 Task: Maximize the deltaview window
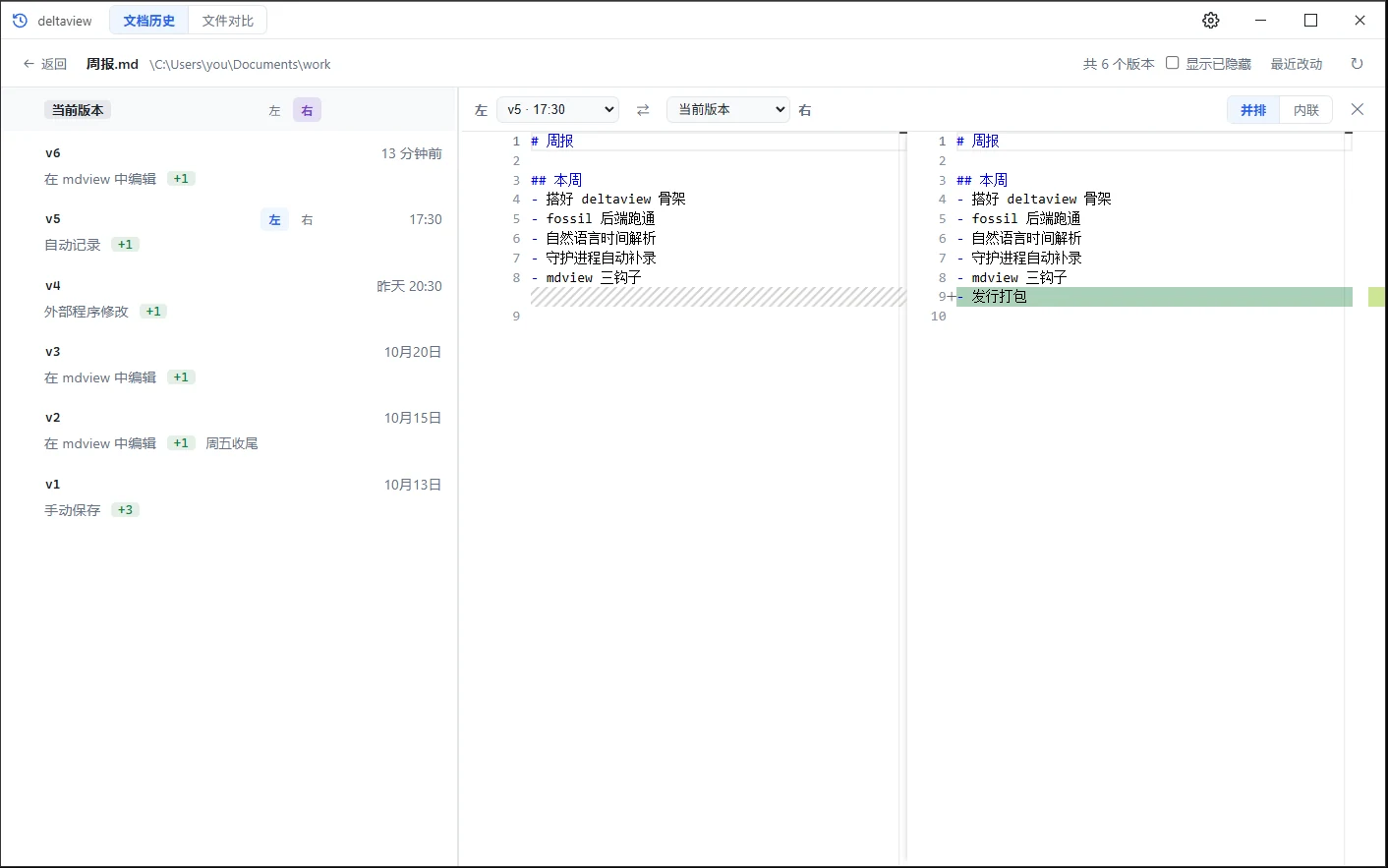pyautogui.click(x=1310, y=21)
